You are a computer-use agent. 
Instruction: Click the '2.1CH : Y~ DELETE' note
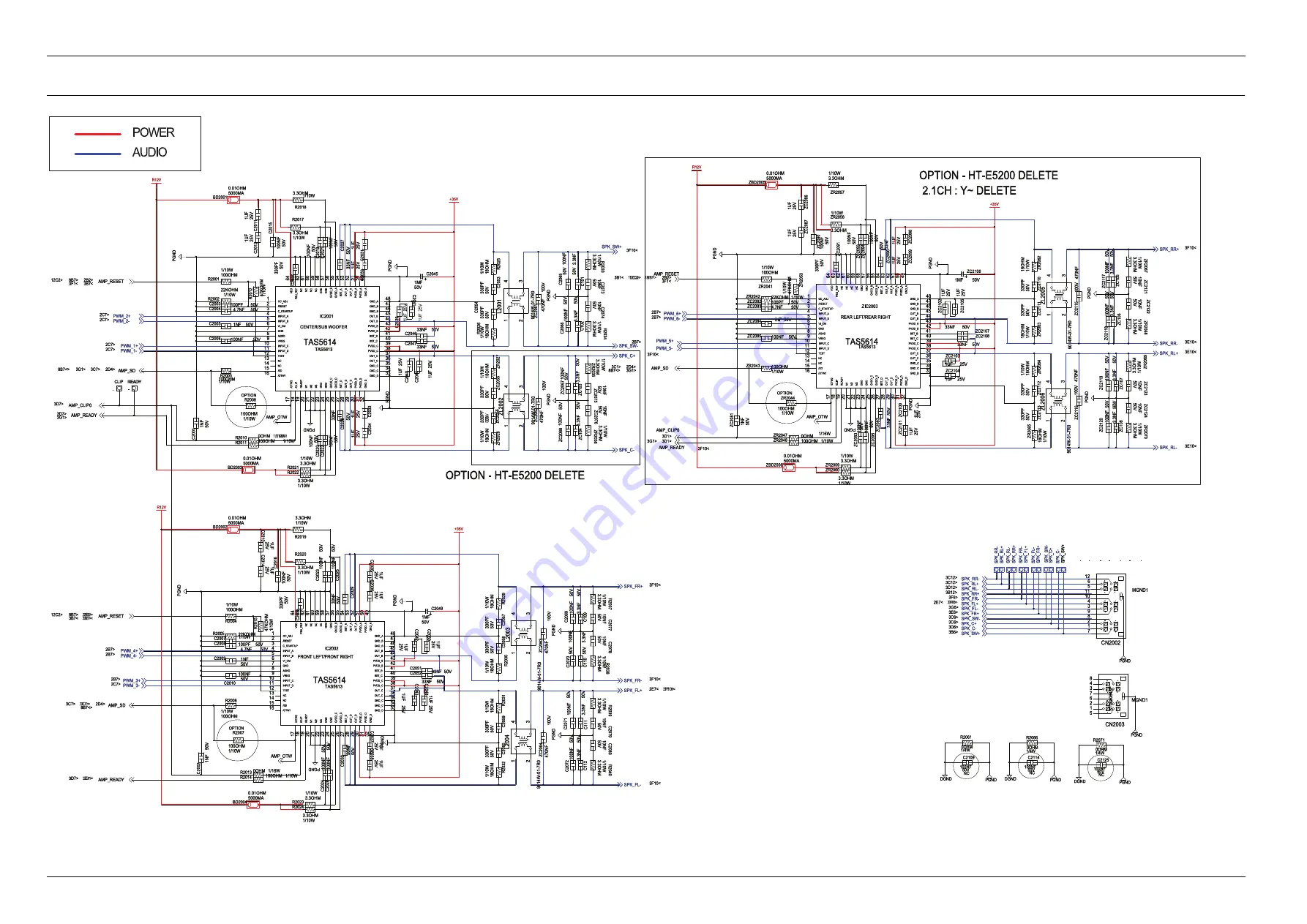(969, 190)
